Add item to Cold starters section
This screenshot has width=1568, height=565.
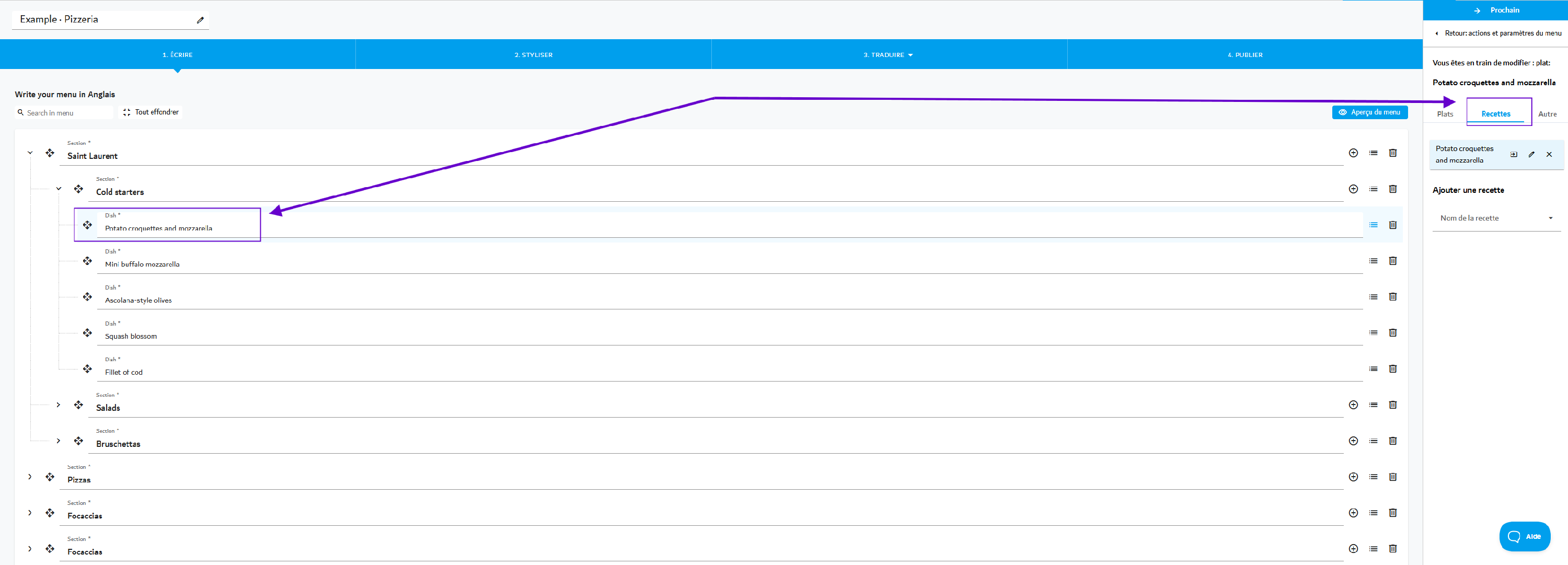point(1353,189)
